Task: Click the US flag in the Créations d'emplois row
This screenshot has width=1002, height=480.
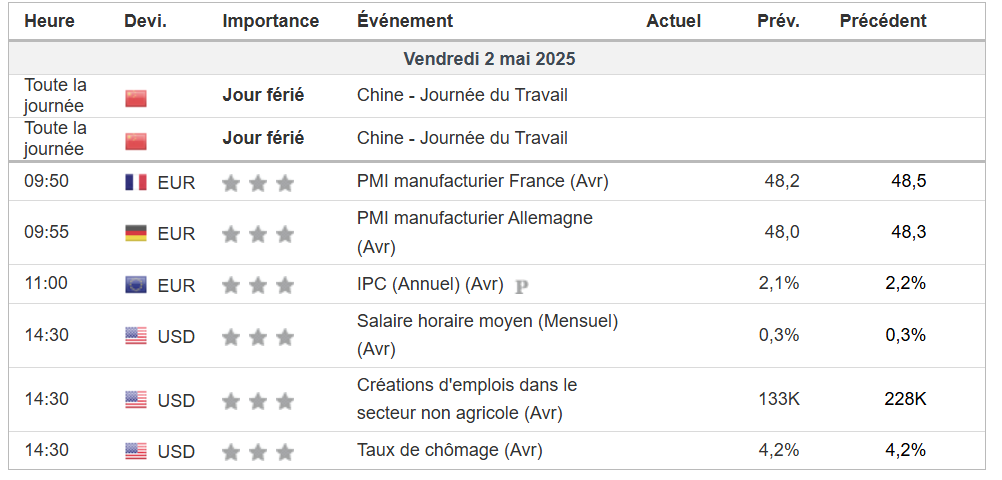Action: click(x=136, y=400)
